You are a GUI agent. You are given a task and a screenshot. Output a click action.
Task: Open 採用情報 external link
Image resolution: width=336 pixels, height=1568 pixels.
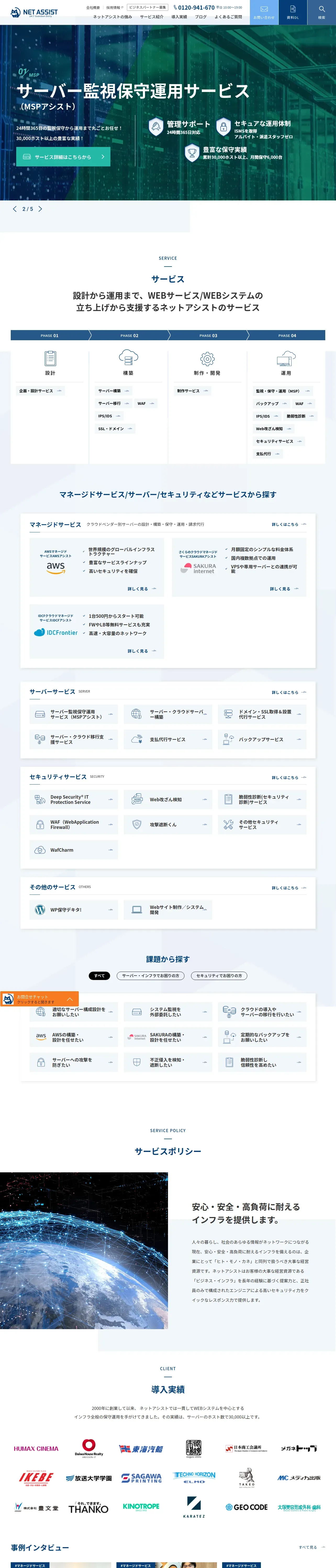tap(115, 7)
